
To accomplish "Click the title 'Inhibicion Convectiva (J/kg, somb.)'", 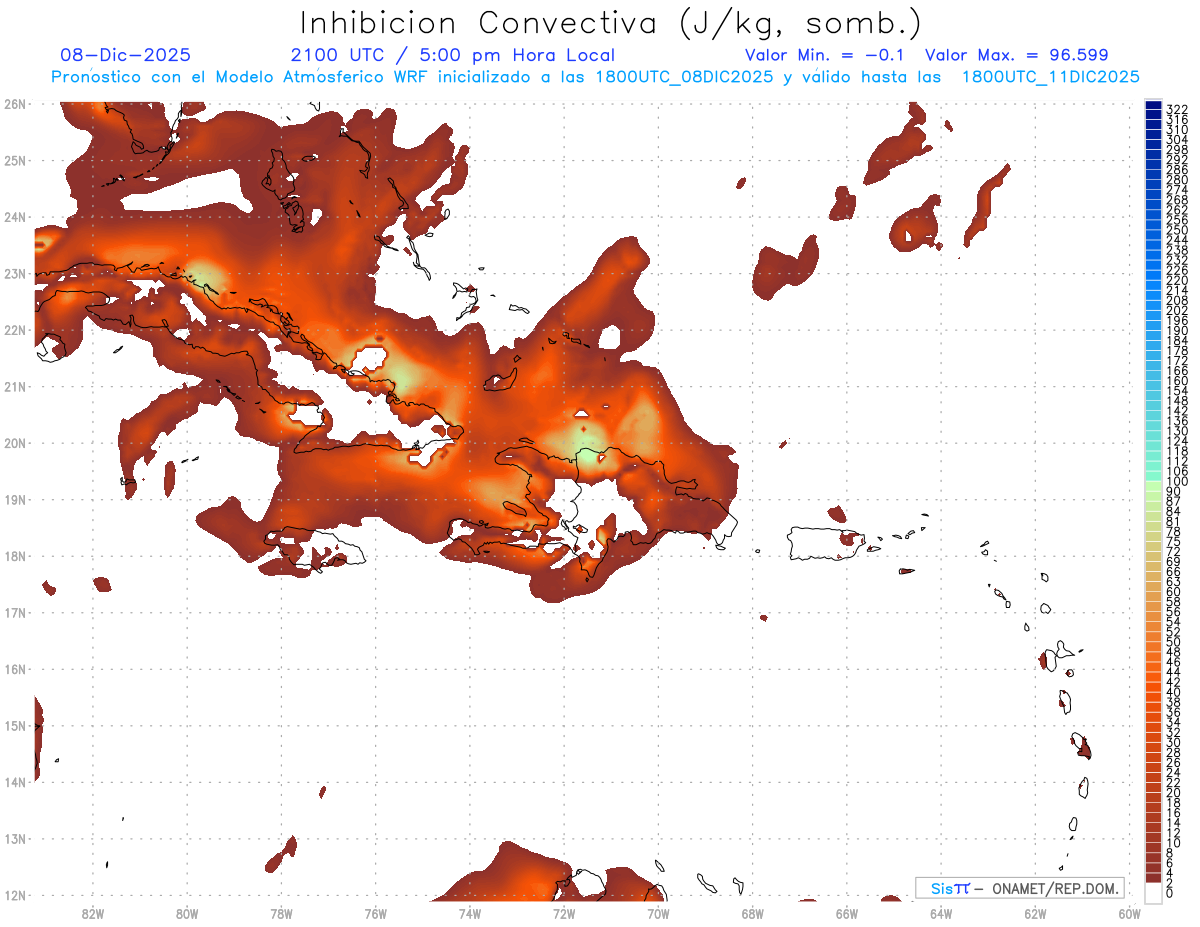I will click(610, 24).
